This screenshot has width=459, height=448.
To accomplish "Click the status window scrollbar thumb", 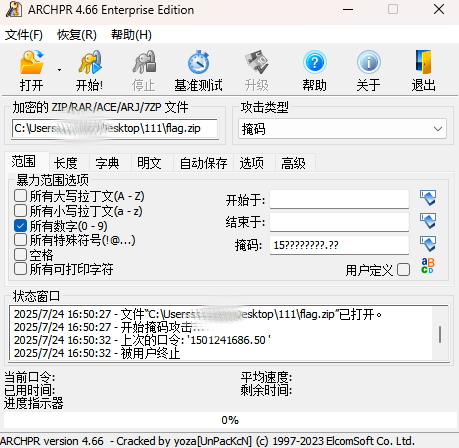I will coord(440,334).
